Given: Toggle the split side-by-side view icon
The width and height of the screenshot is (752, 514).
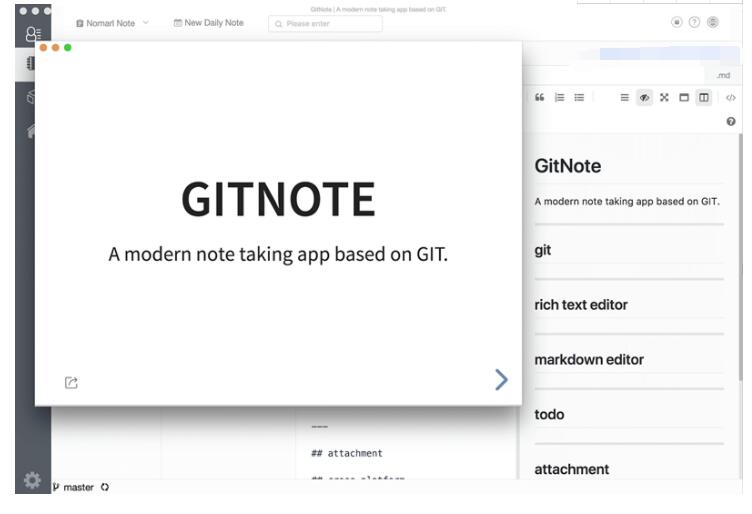Looking at the screenshot, I should click(704, 97).
